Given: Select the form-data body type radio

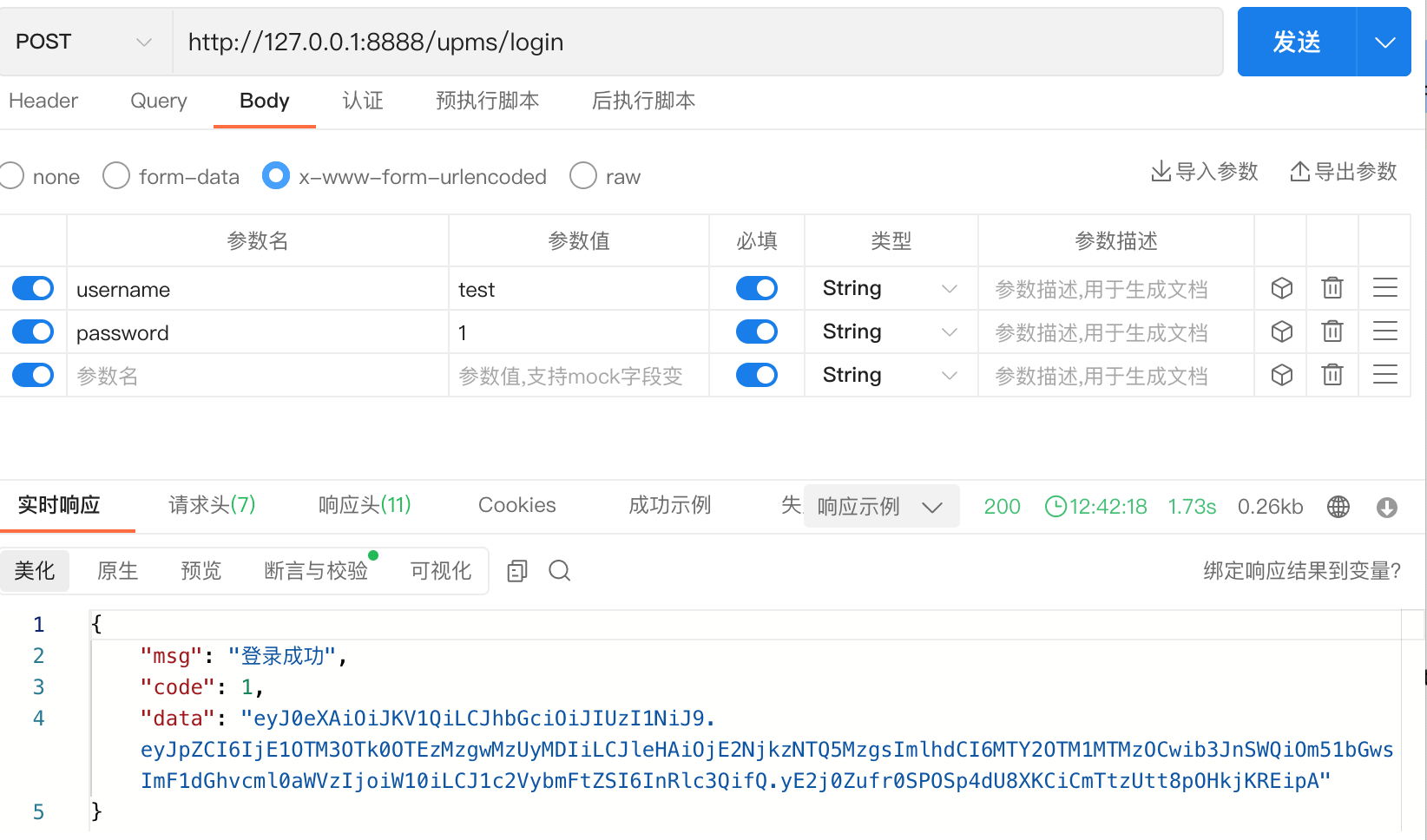Looking at the screenshot, I should (x=116, y=175).
